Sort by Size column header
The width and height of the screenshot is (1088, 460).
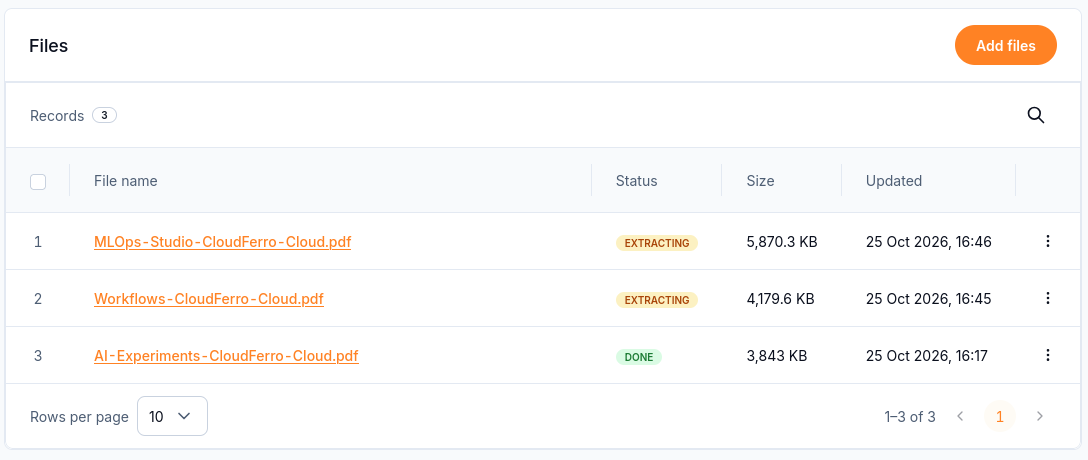pyautogui.click(x=760, y=181)
